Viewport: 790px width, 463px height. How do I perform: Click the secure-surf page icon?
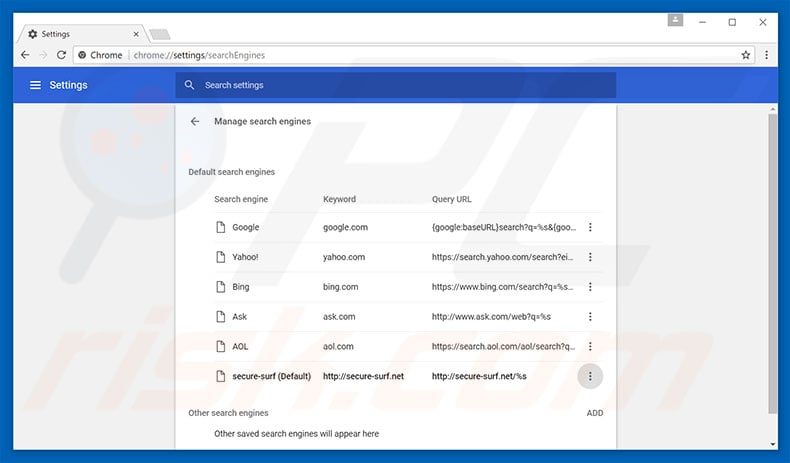[220, 376]
